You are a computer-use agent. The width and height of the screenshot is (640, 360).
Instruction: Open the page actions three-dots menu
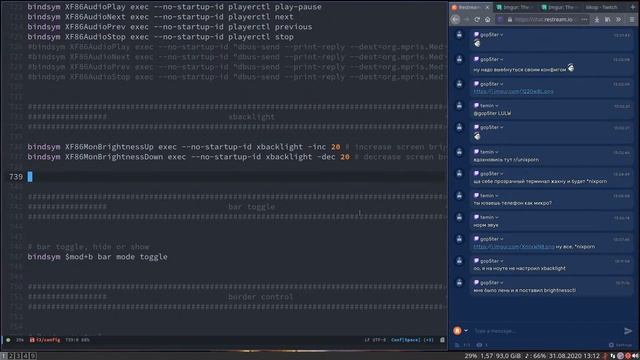click(584, 19)
